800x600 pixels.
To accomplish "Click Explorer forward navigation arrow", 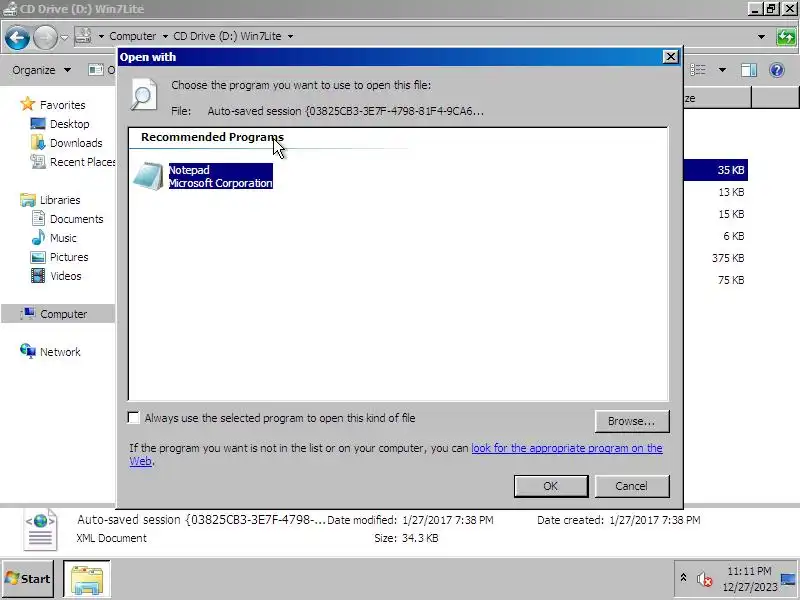I will point(45,37).
